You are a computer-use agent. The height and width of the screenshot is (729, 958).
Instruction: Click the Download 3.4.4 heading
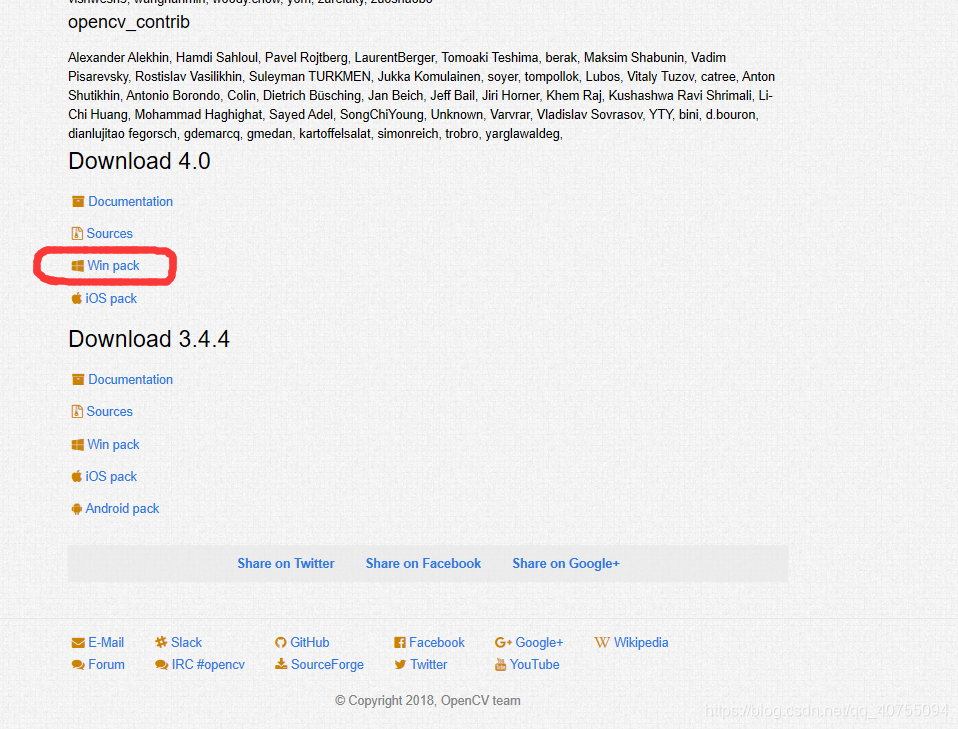(x=149, y=339)
